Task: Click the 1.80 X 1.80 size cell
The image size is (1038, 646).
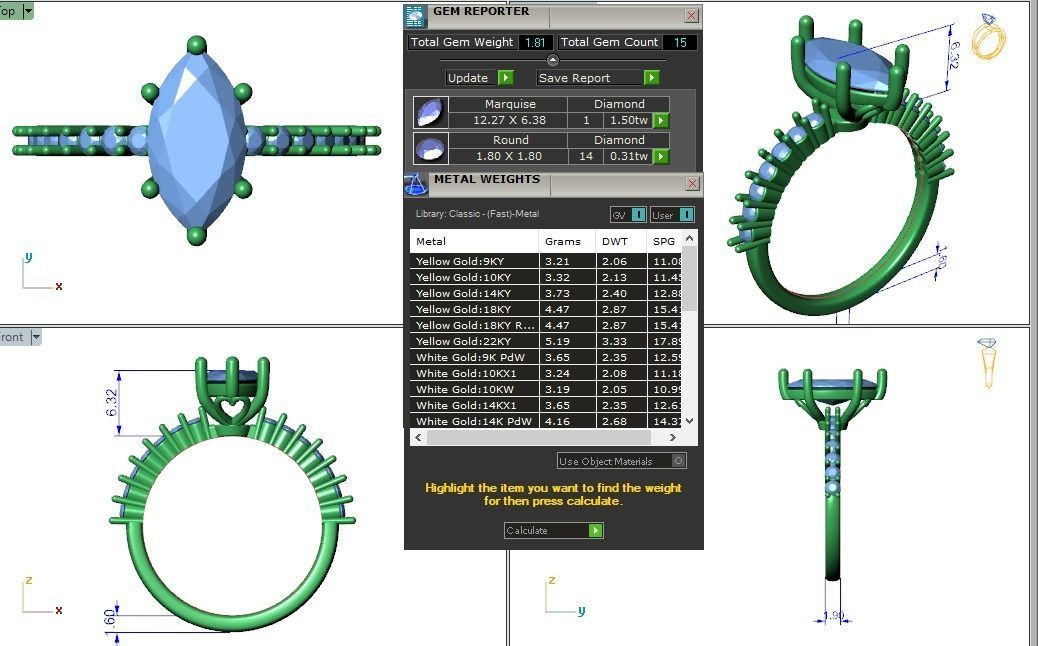Action: tap(509, 156)
